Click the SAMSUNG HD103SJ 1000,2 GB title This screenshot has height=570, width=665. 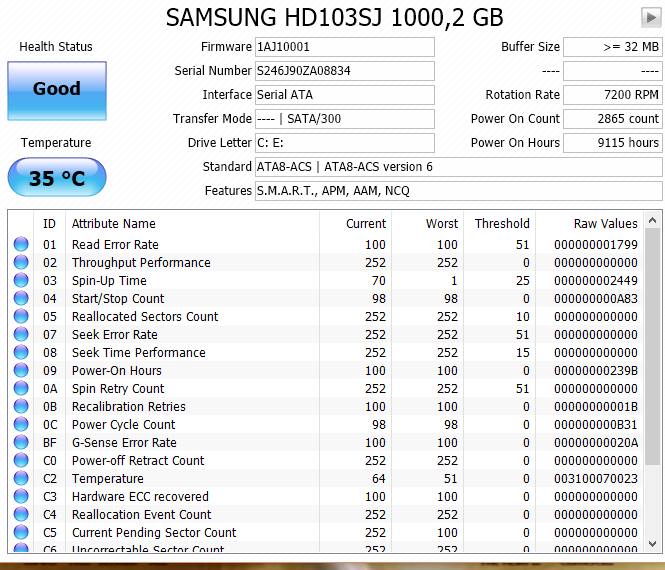(x=334, y=18)
